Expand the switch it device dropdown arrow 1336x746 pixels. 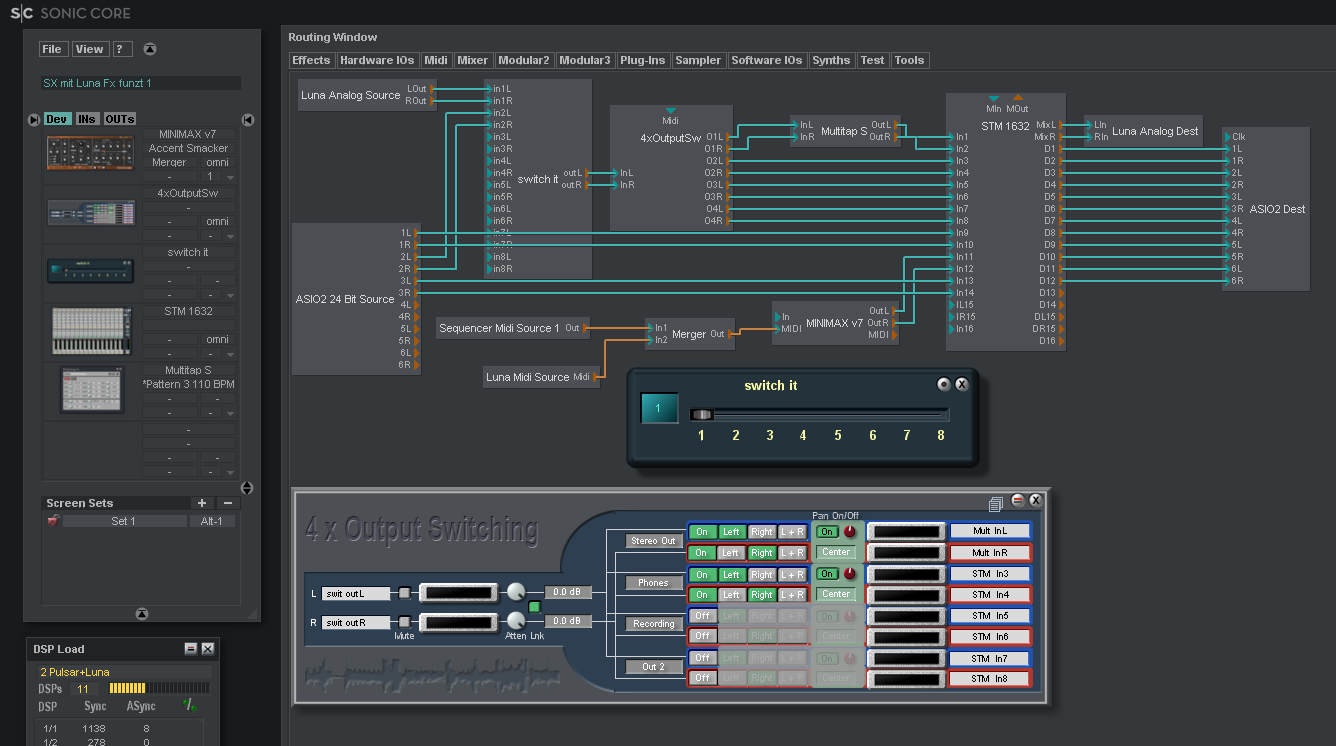coord(230,295)
